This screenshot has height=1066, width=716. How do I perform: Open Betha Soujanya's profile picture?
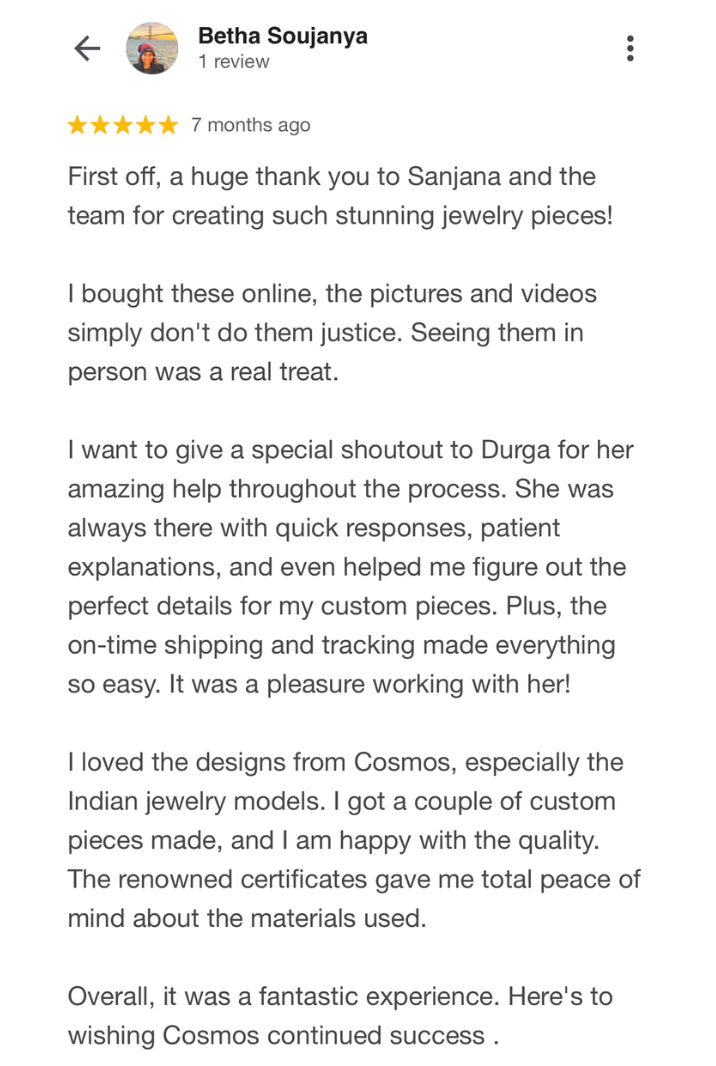152,49
